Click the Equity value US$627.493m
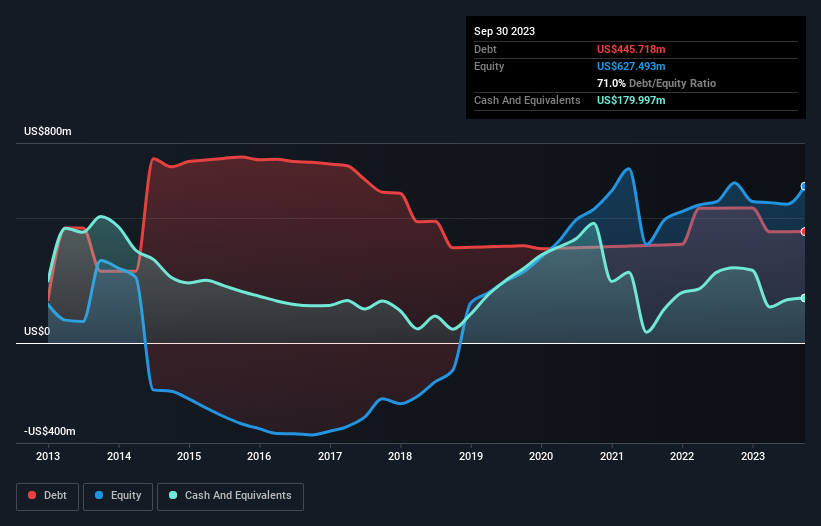The image size is (821, 526). click(x=631, y=66)
